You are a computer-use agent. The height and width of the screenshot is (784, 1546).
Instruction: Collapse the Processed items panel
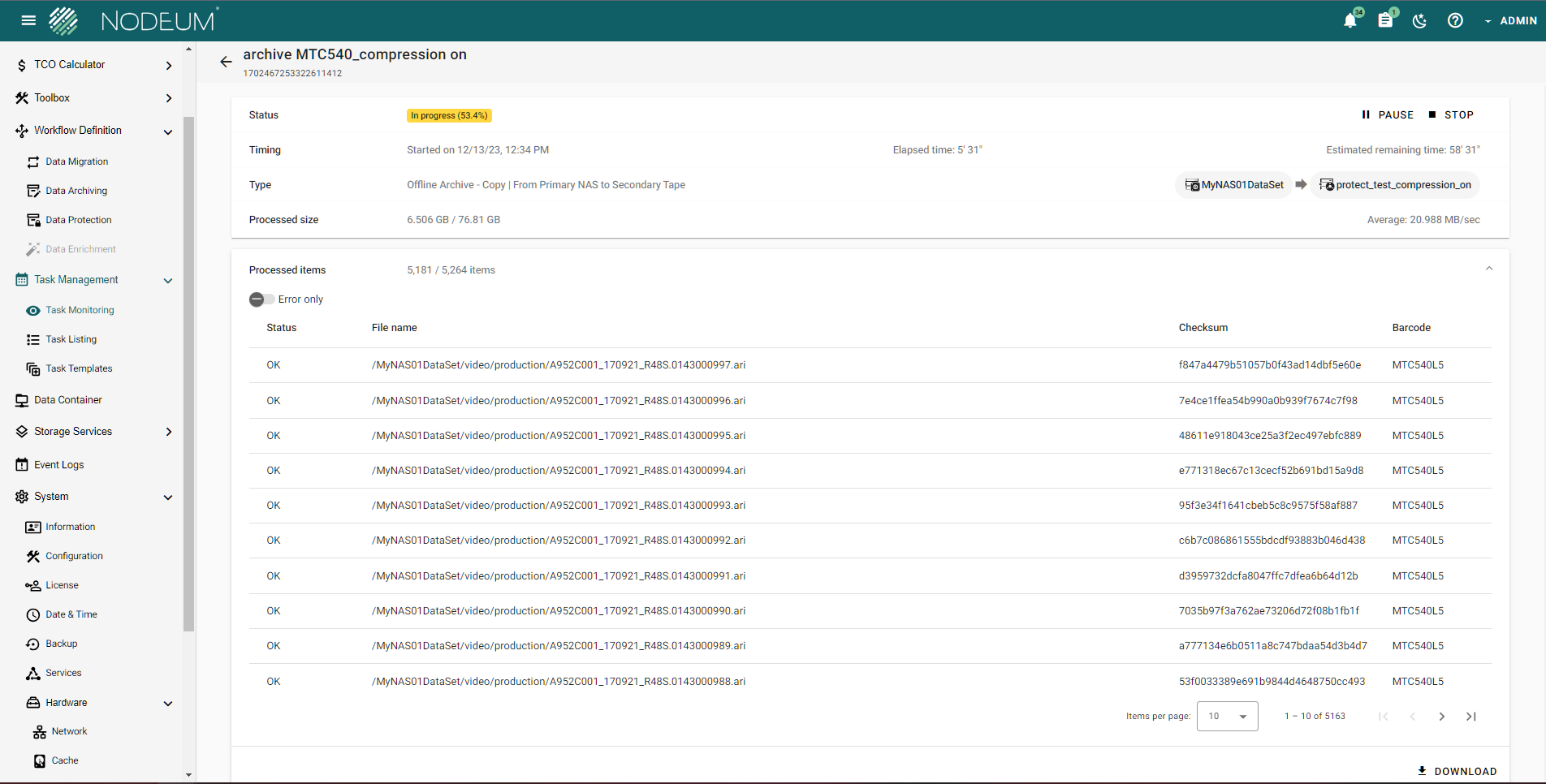pyautogui.click(x=1488, y=269)
